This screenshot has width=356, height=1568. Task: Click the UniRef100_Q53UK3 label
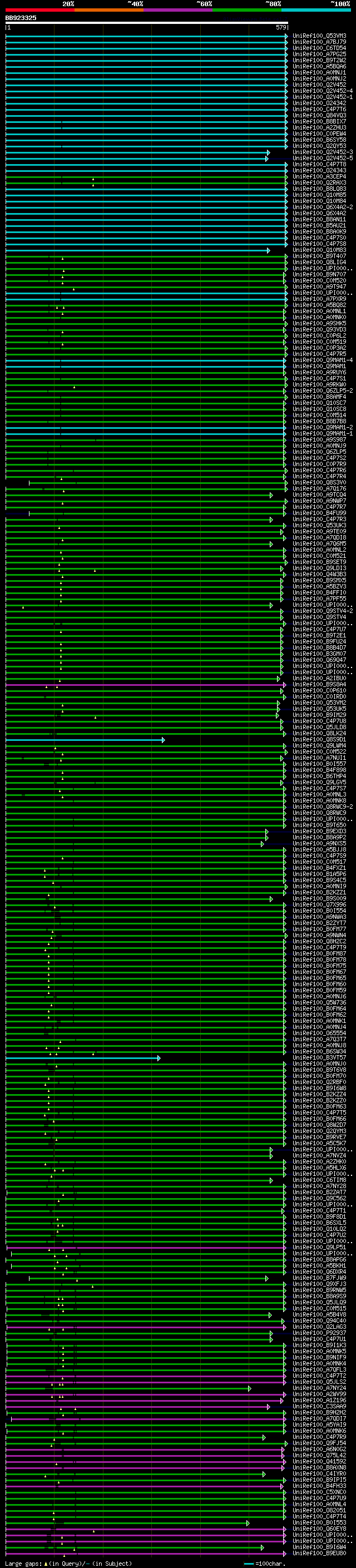(x=319, y=525)
